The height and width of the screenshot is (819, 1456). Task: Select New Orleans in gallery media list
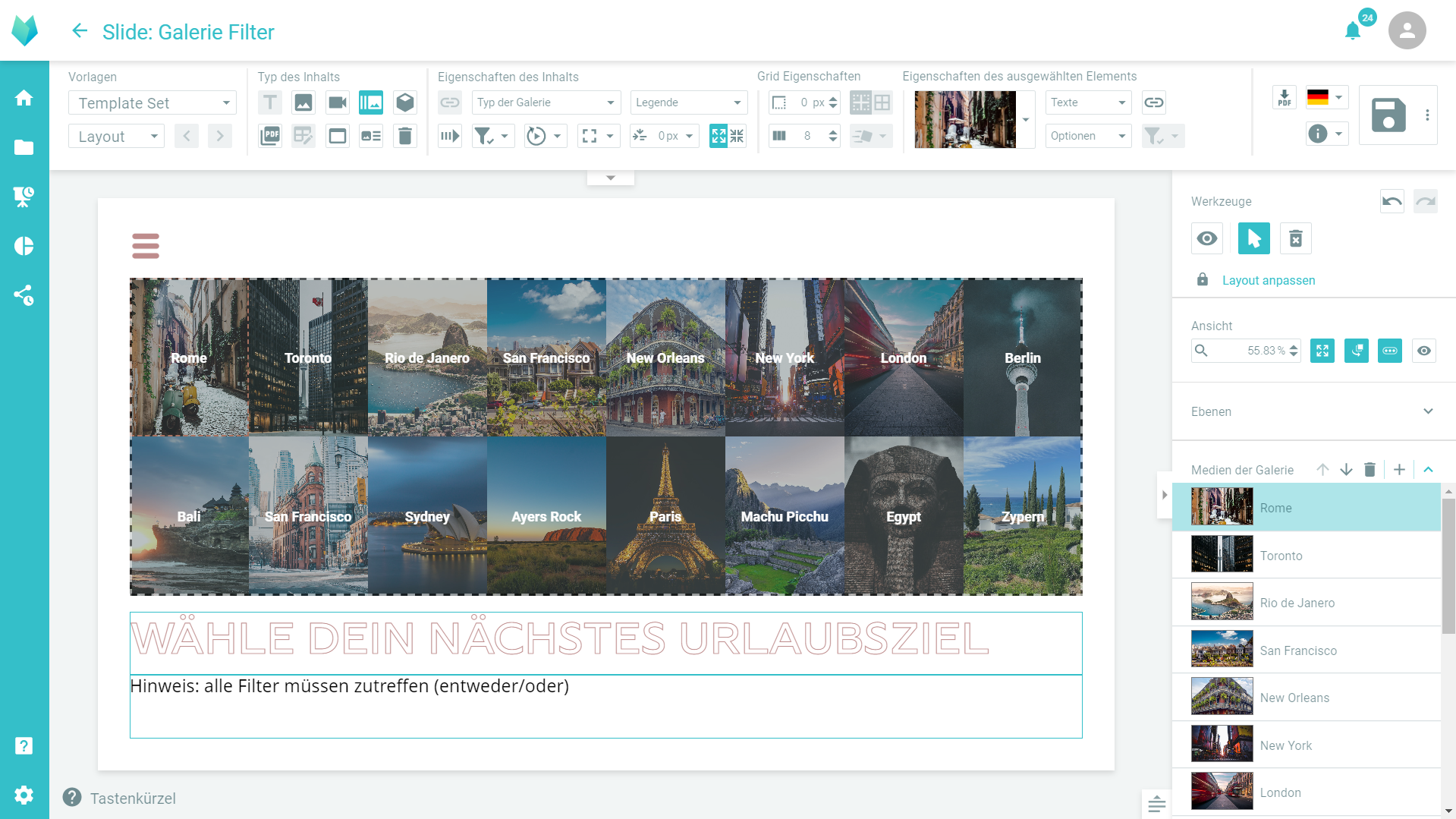pos(1307,698)
